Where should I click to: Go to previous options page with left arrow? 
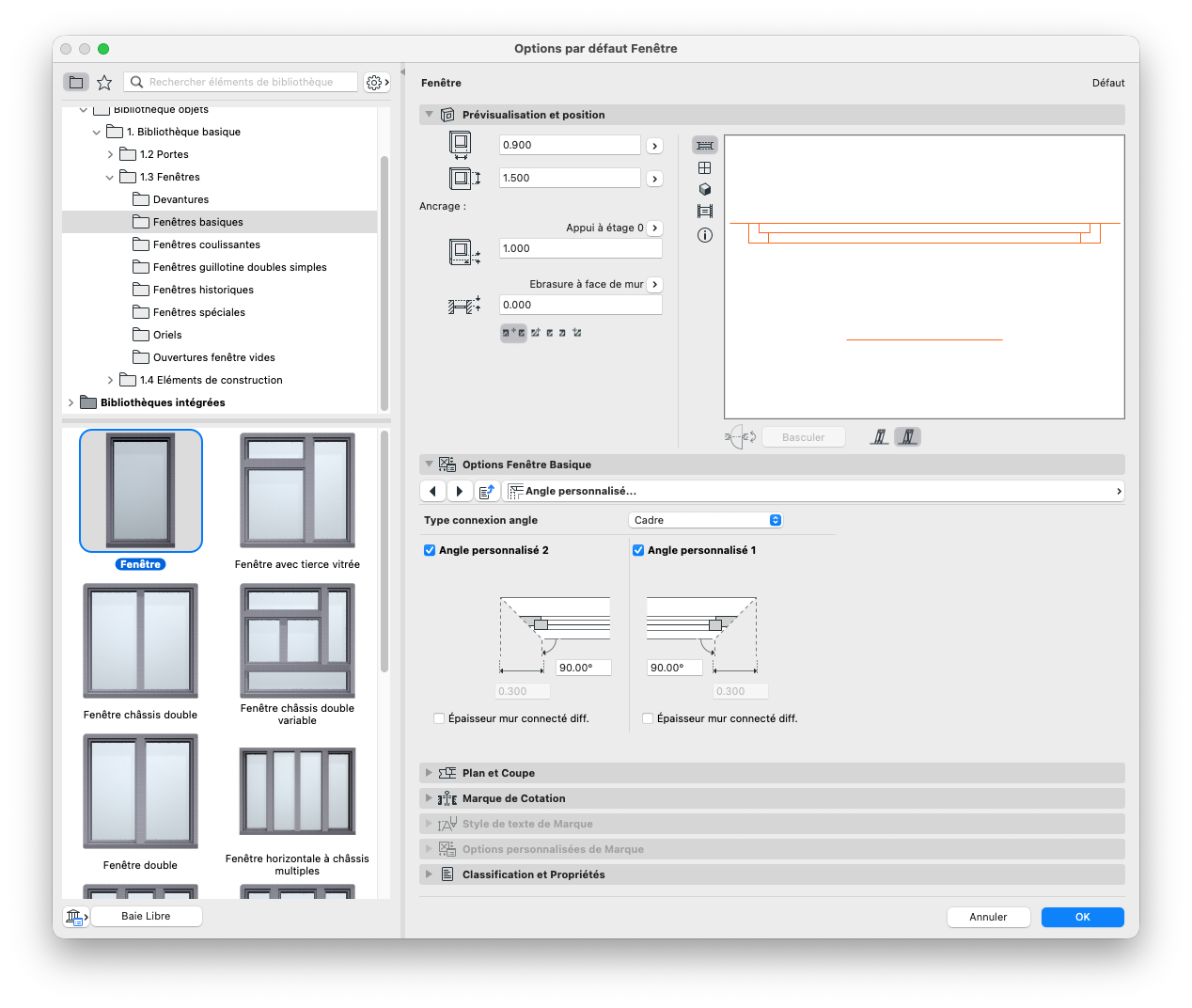432,491
